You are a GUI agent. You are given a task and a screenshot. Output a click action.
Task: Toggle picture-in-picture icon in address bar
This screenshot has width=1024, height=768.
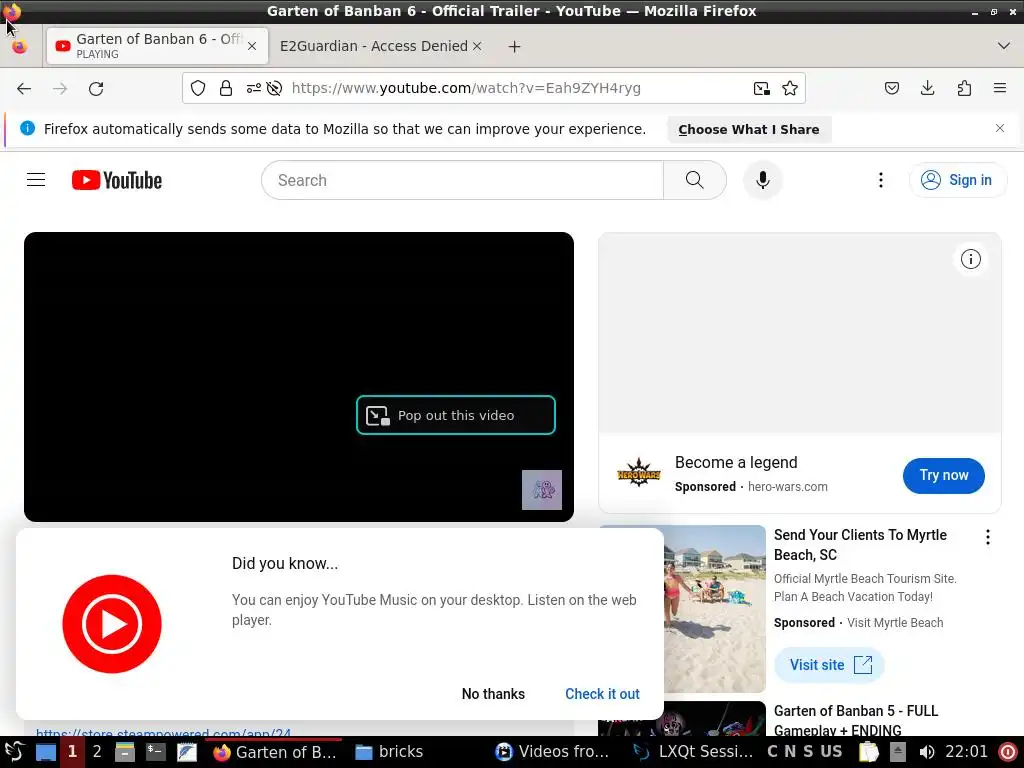(x=761, y=88)
